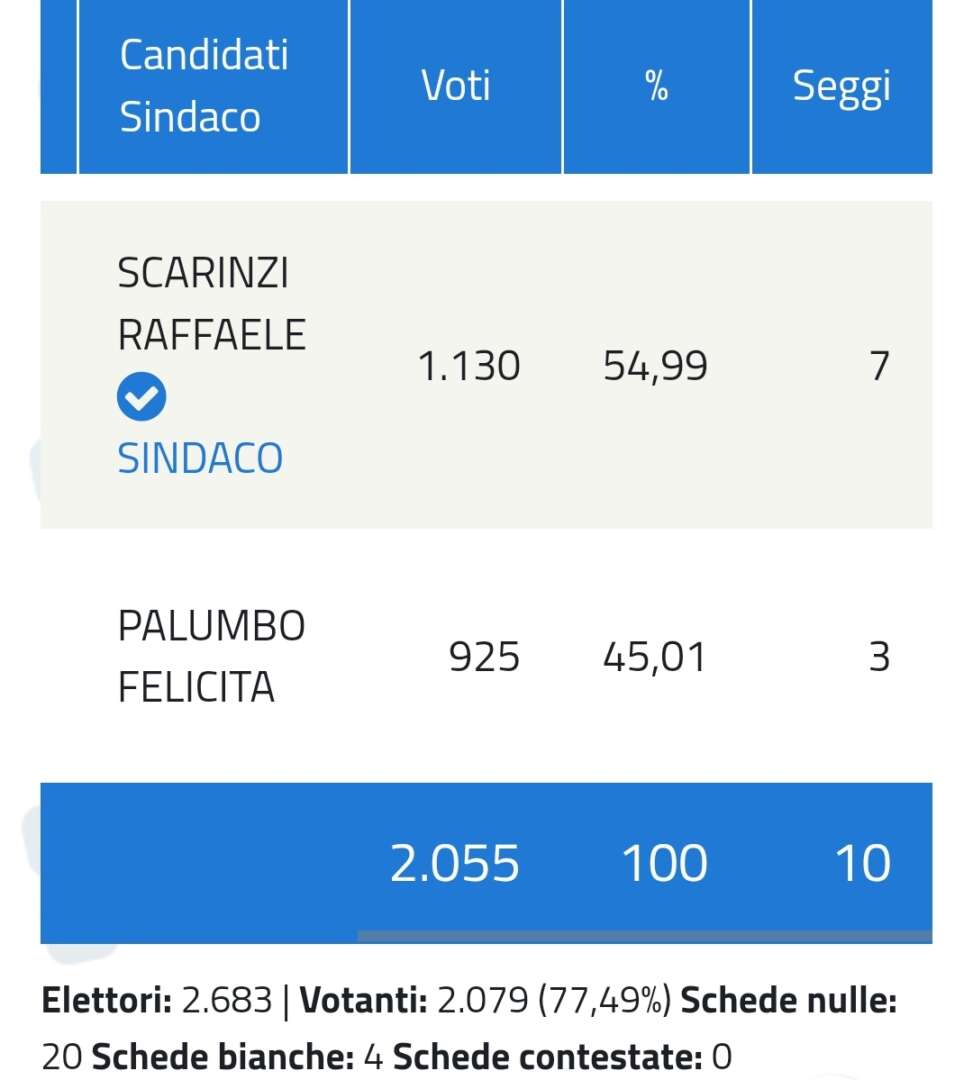Image resolution: width=973 pixels, height=1080 pixels.
Task: Select candidate name PALUMBO FELICITA
Action: pyautogui.click(x=211, y=656)
